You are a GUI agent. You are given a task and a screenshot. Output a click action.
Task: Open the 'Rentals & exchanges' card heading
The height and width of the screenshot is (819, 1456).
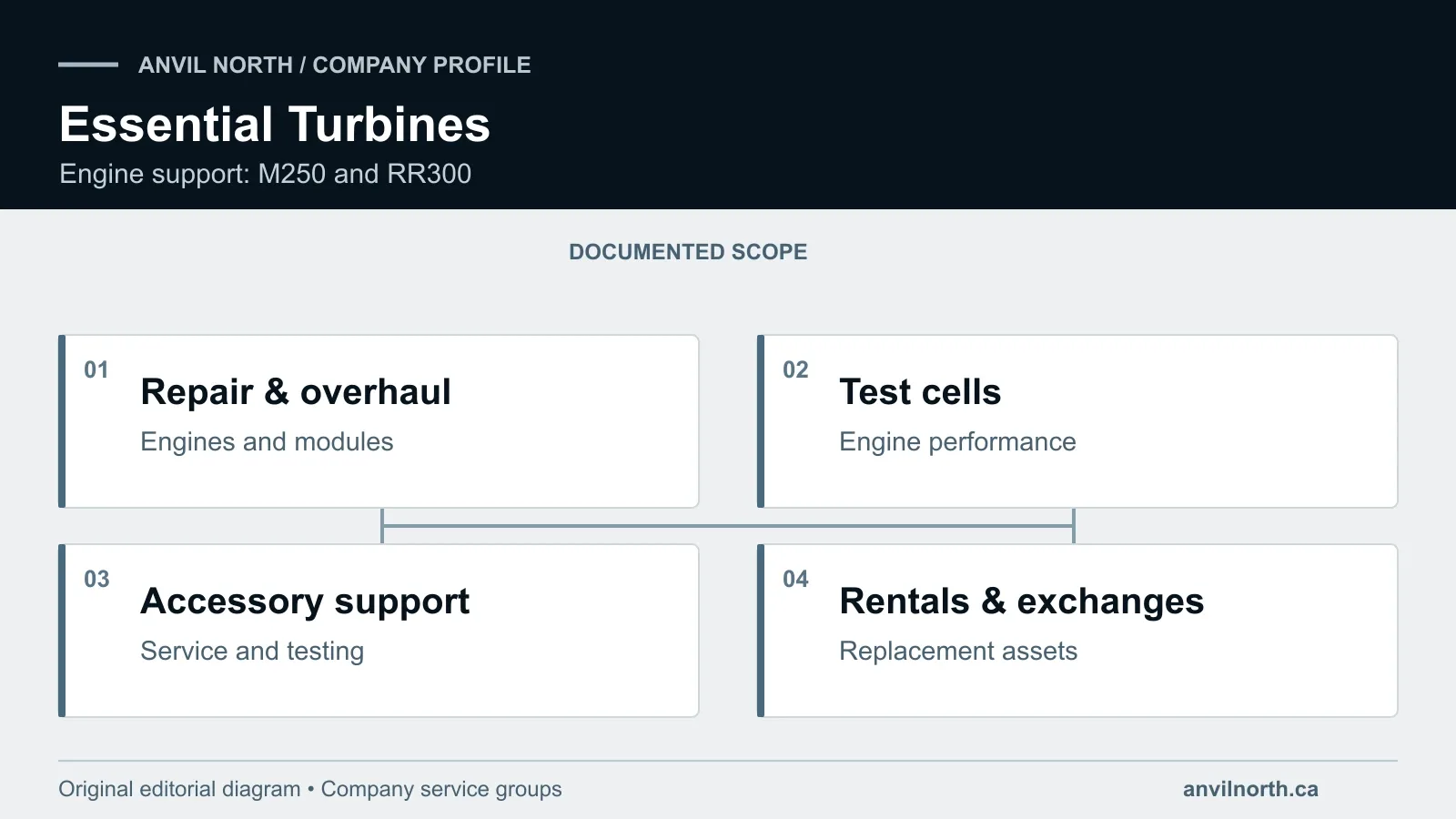(1021, 602)
